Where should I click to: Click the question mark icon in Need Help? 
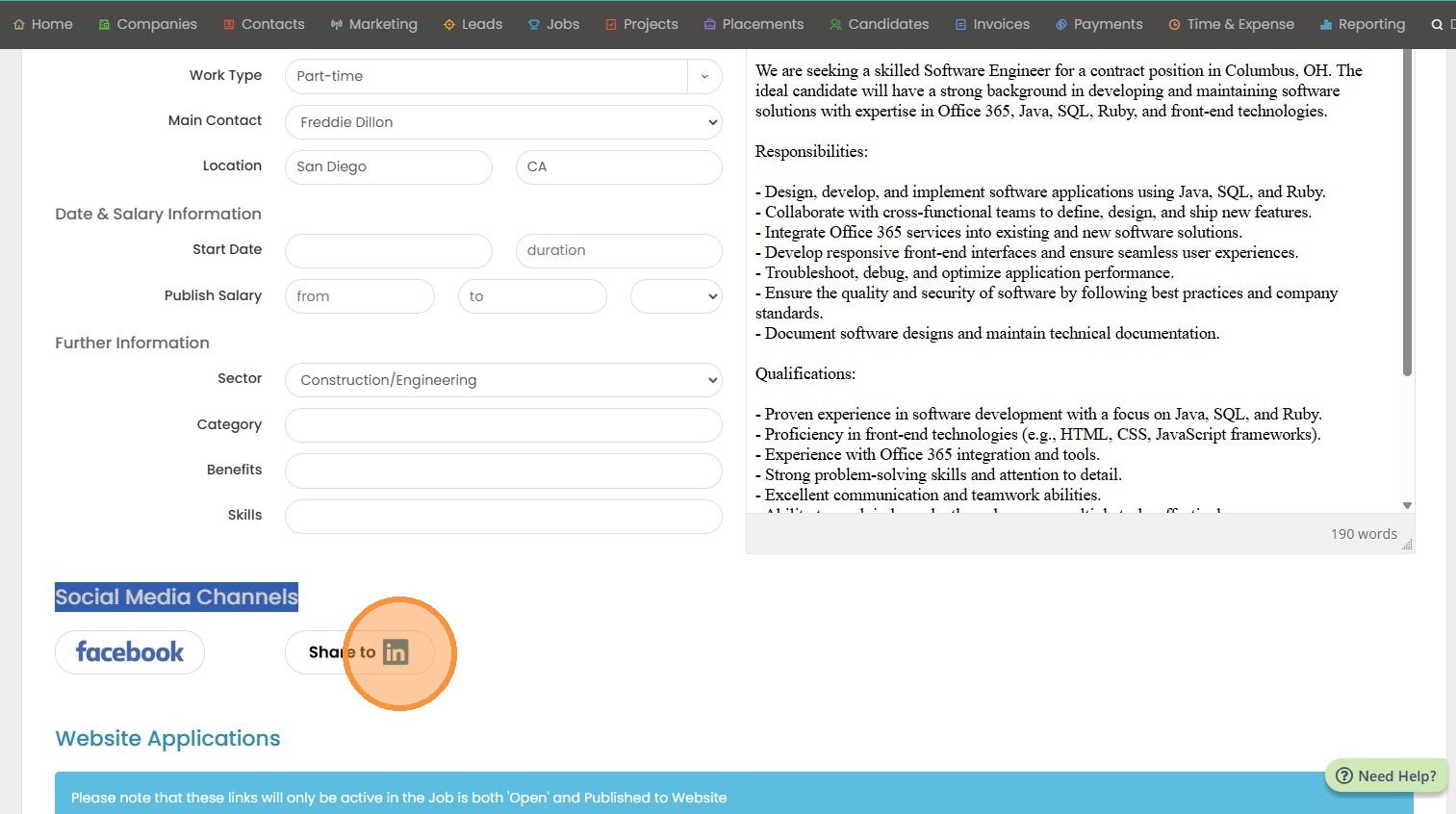click(x=1344, y=776)
